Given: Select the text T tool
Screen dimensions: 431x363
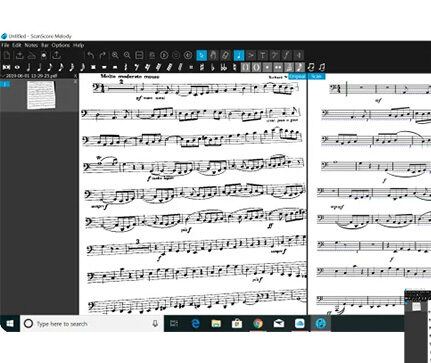Looking at the screenshot, I should [x=263, y=55].
